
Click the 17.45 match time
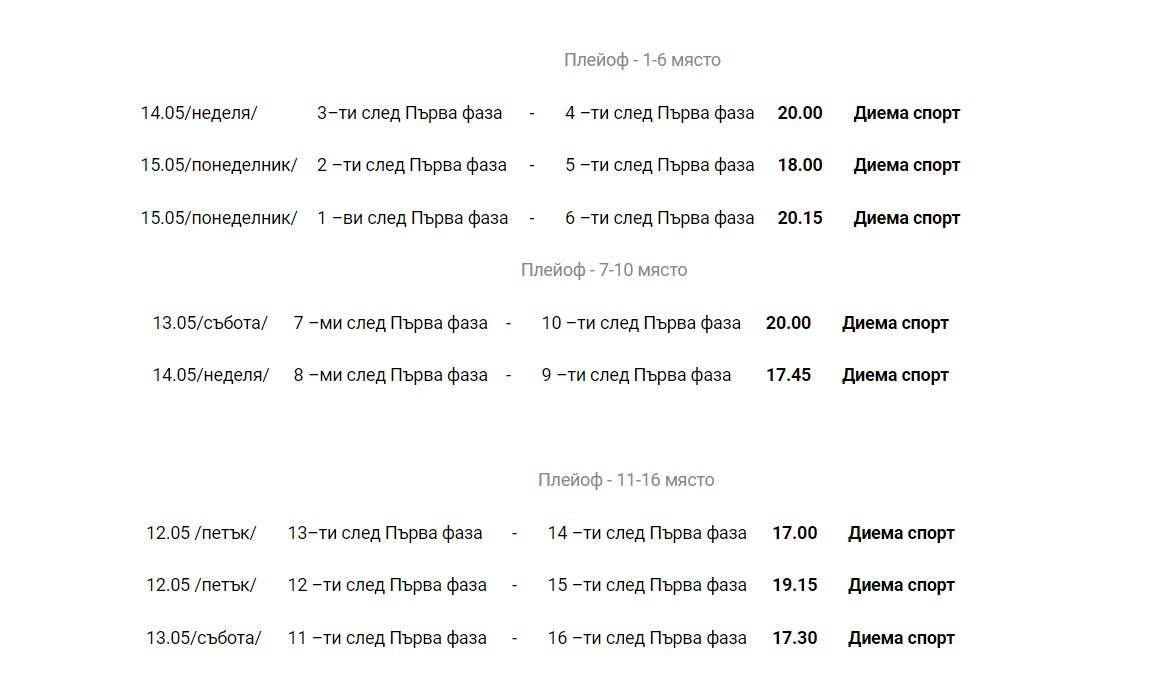pyautogui.click(x=788, y=375)
